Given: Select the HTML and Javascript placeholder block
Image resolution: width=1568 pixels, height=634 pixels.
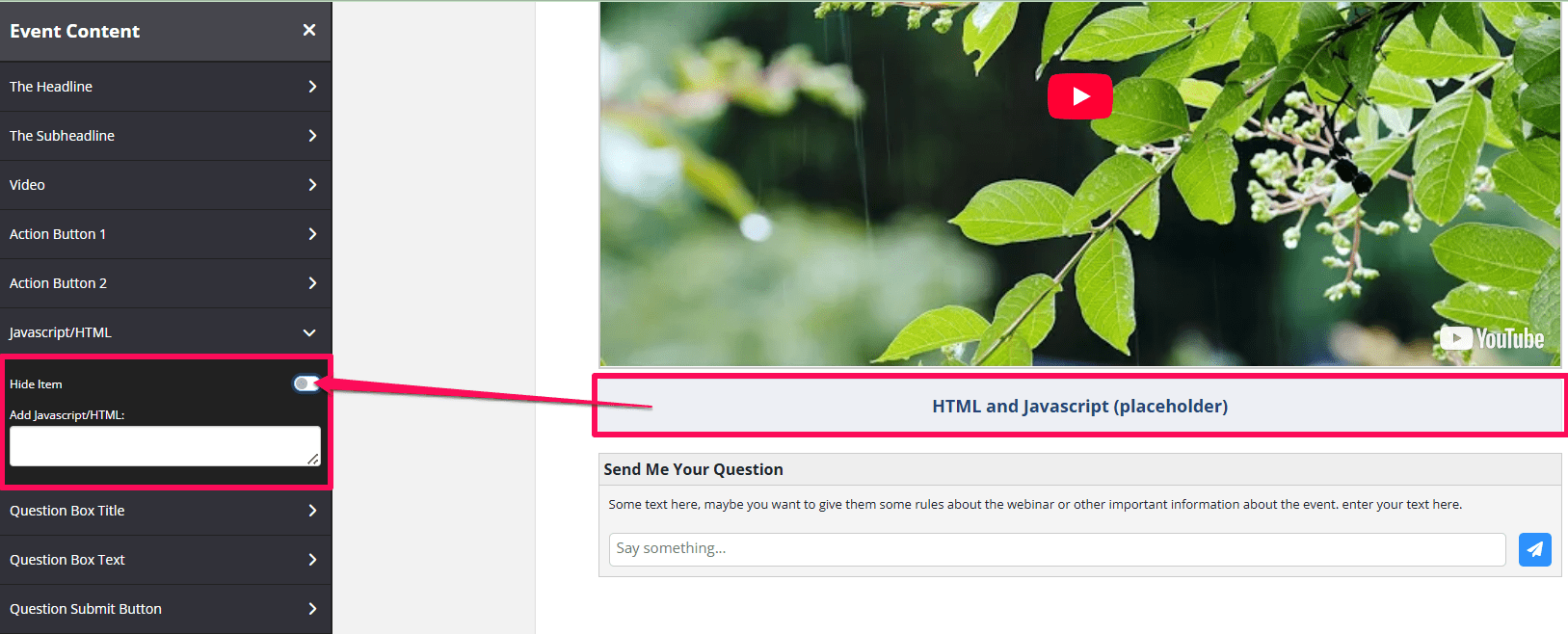Looking at the screenshot, I should (1079, 406).
